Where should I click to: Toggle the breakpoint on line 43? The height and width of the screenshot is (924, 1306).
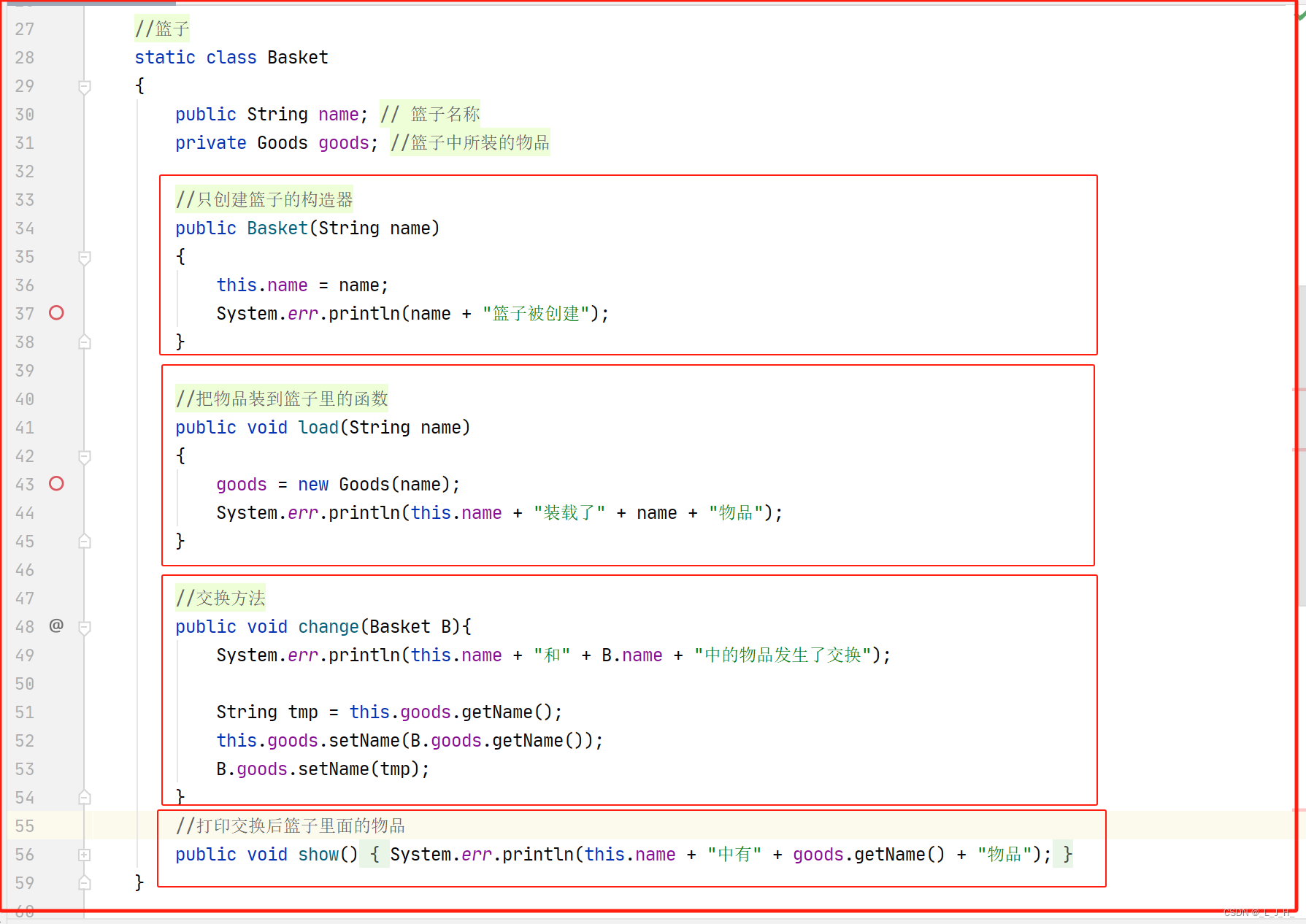[56, 484]
